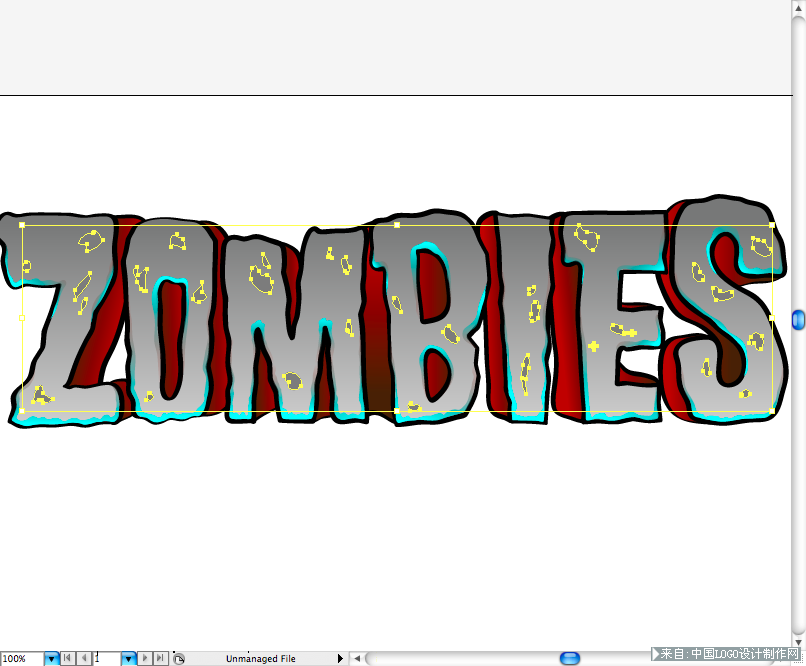Screen dimensions: 806x666
Task: Click the artboard number field
Action: 107,658
